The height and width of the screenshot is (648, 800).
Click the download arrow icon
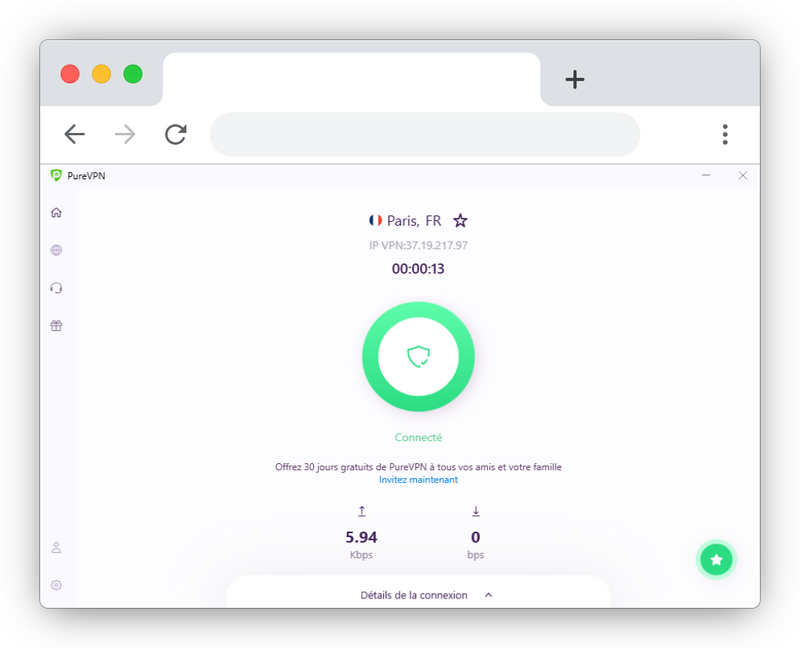click(x=476, y=511)
